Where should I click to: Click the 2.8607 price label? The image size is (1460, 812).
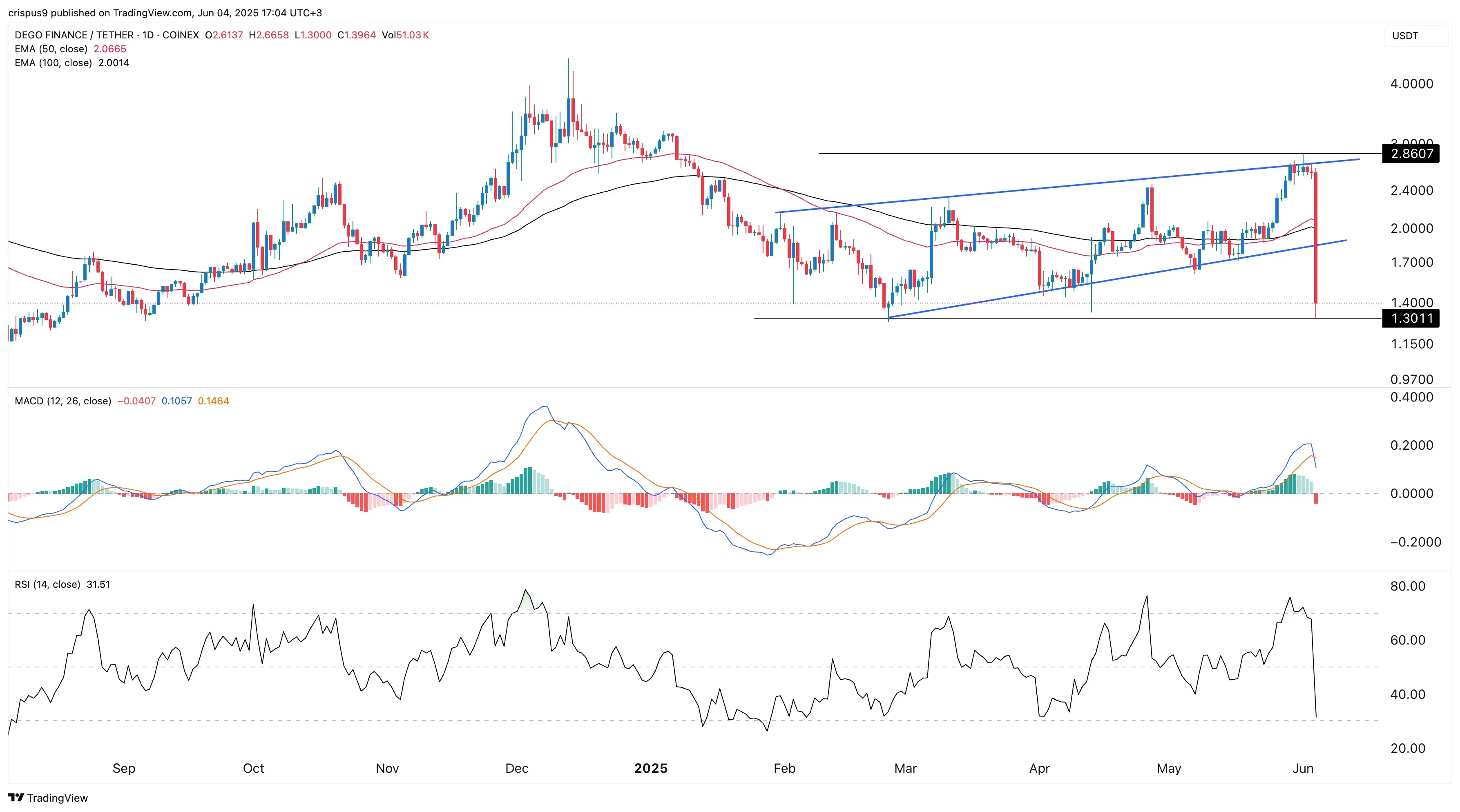[1411, 154]
